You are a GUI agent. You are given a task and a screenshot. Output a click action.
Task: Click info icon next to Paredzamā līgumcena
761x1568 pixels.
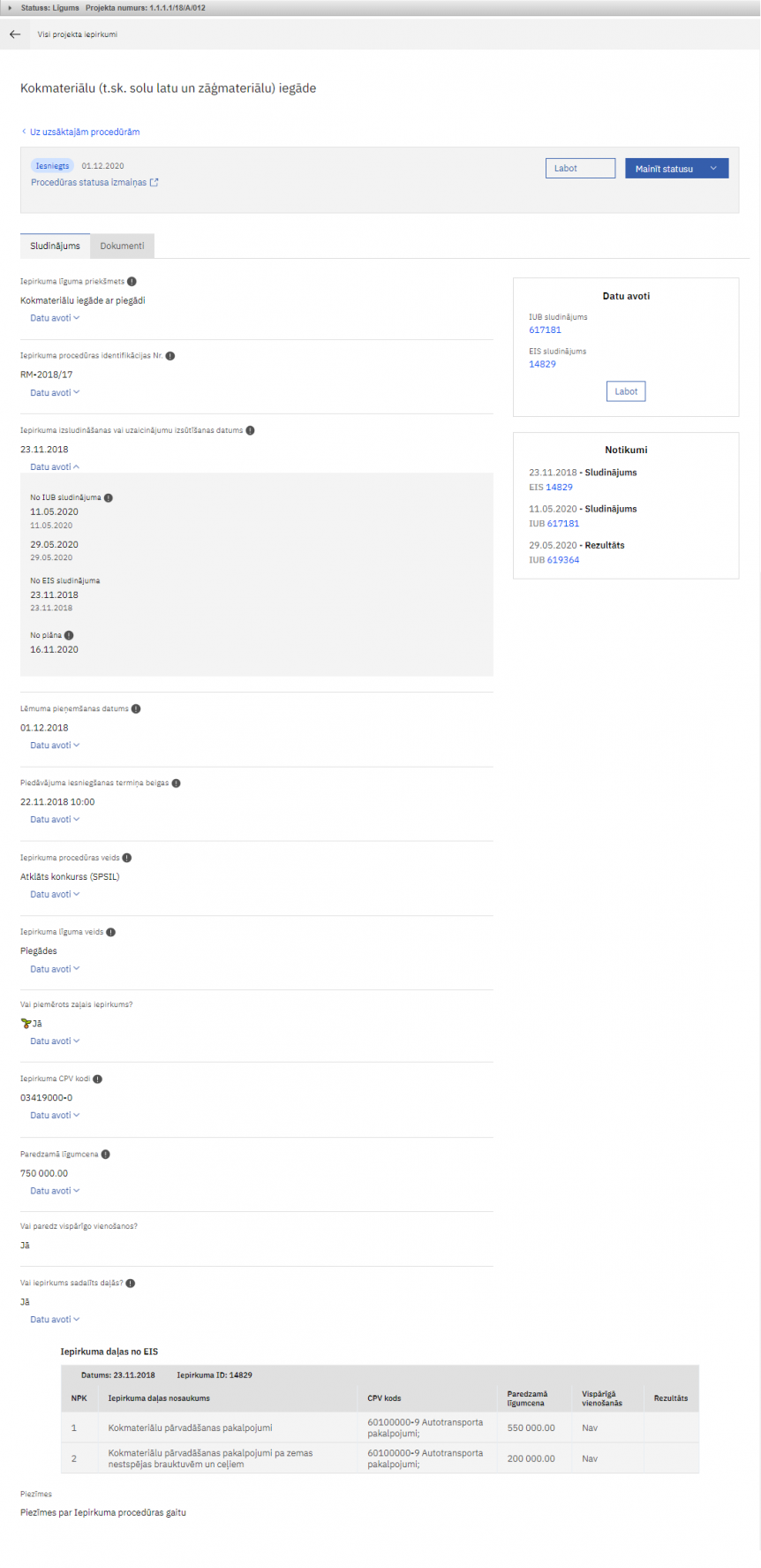tap(106, 1155)
